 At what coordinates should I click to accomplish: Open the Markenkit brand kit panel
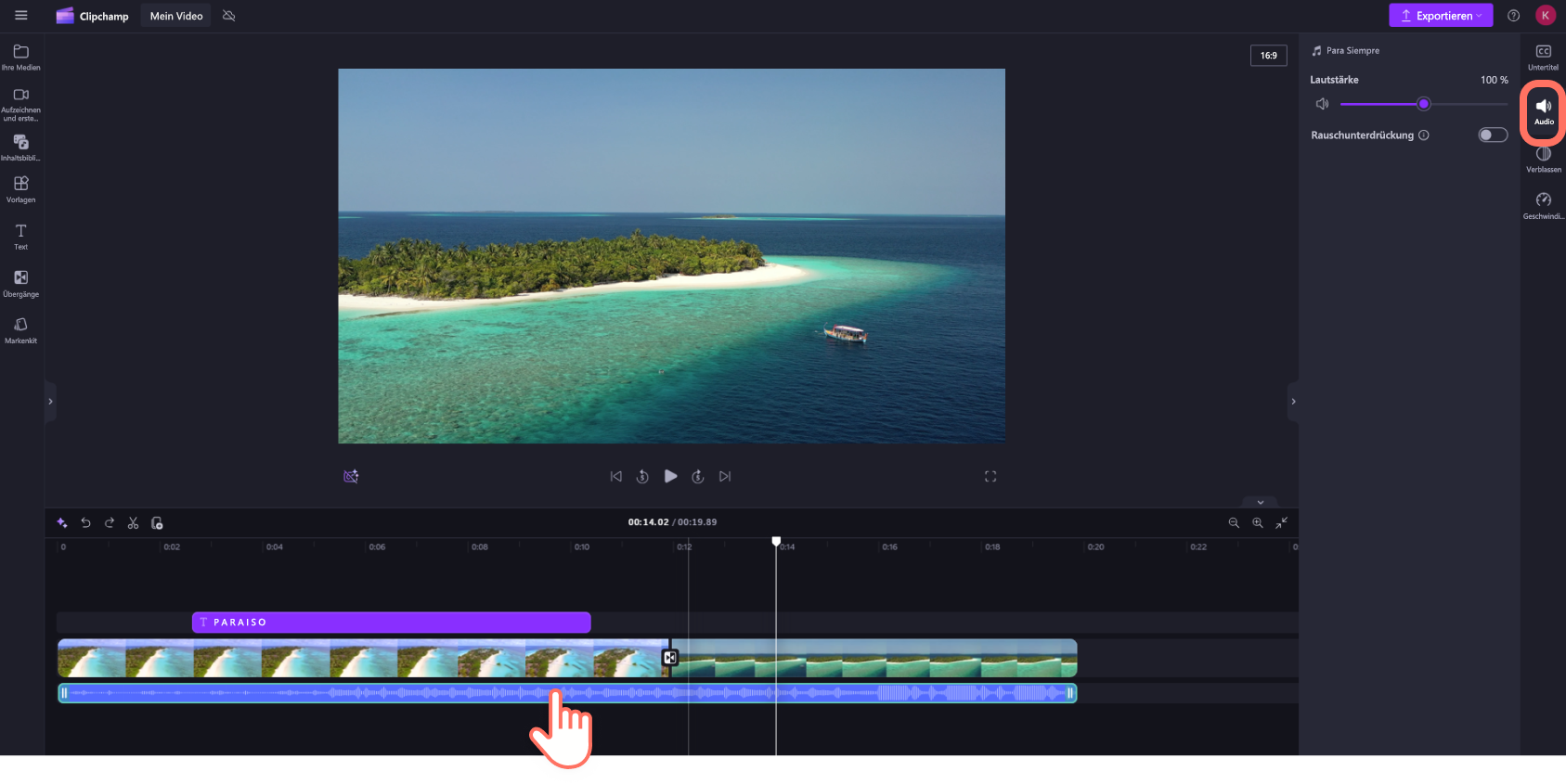[x=21, y=330]
